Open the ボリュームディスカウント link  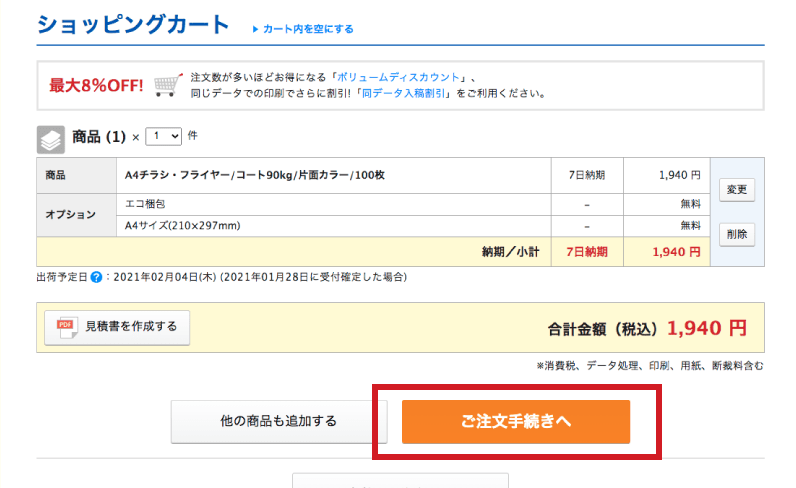[400, 77]
